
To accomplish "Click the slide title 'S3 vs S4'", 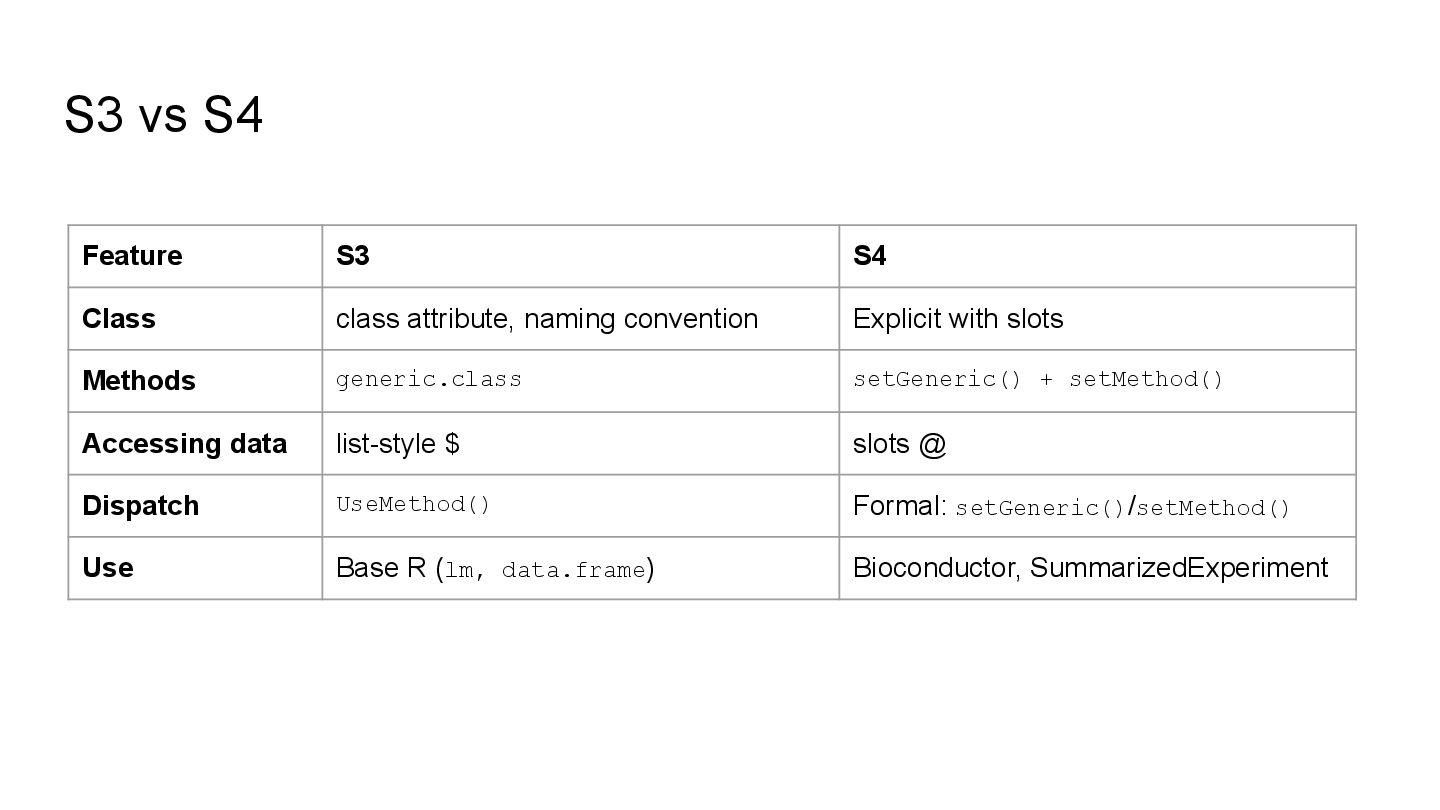I will [x=163, y=114].
